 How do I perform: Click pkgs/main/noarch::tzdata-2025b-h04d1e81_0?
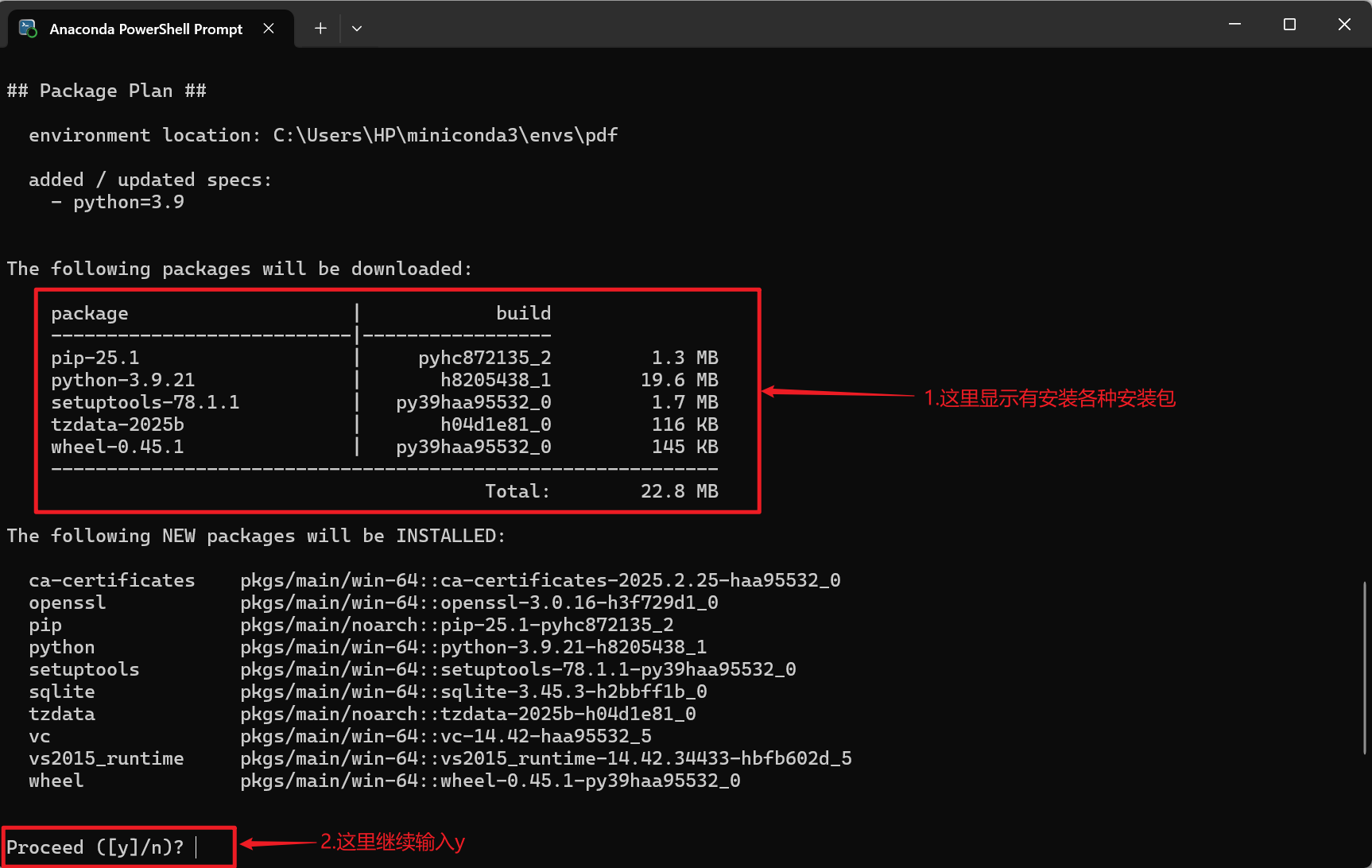[468, 714]
